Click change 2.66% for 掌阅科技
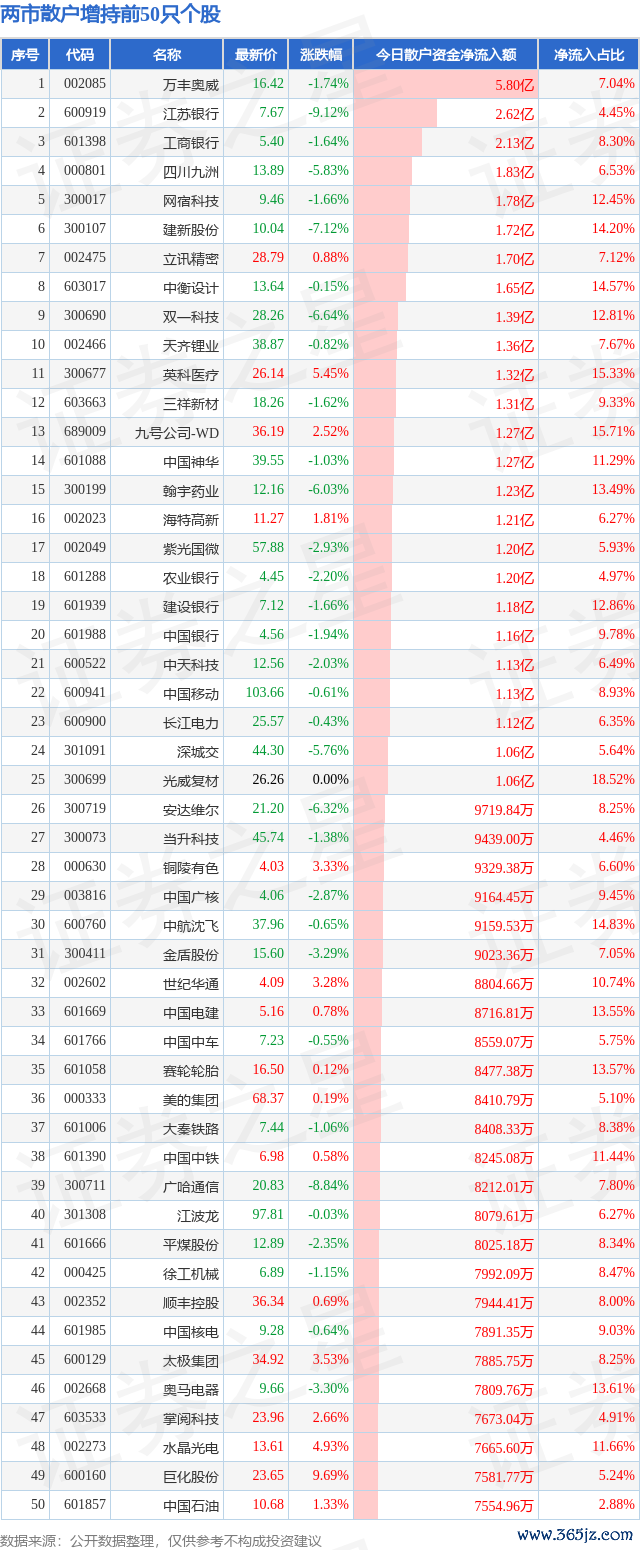Screen dimensions: 640x1550 [x=331, y=1418]
